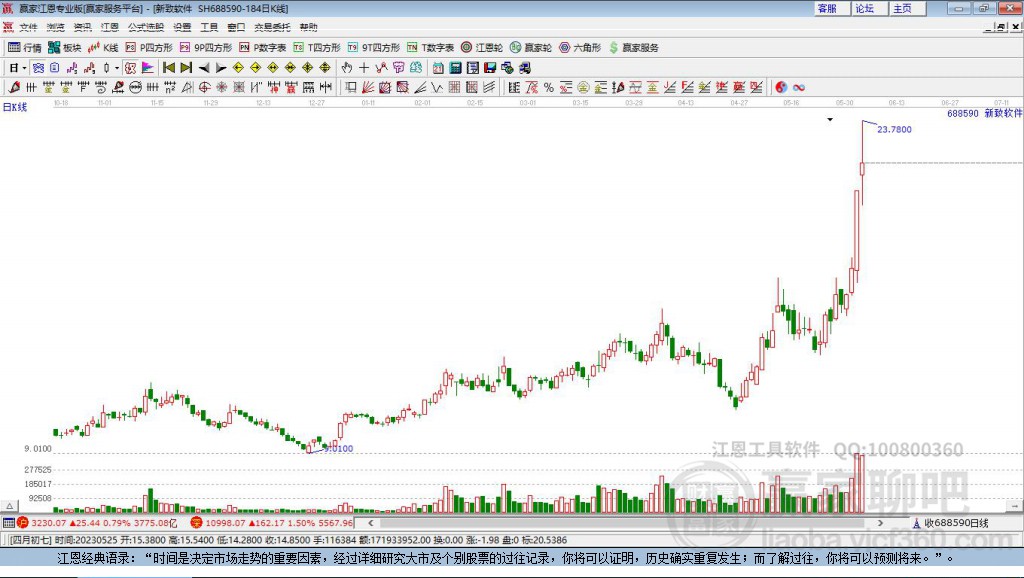Click the up-triangle volume panel expander
1024x578 pixels.
point(9,506)
